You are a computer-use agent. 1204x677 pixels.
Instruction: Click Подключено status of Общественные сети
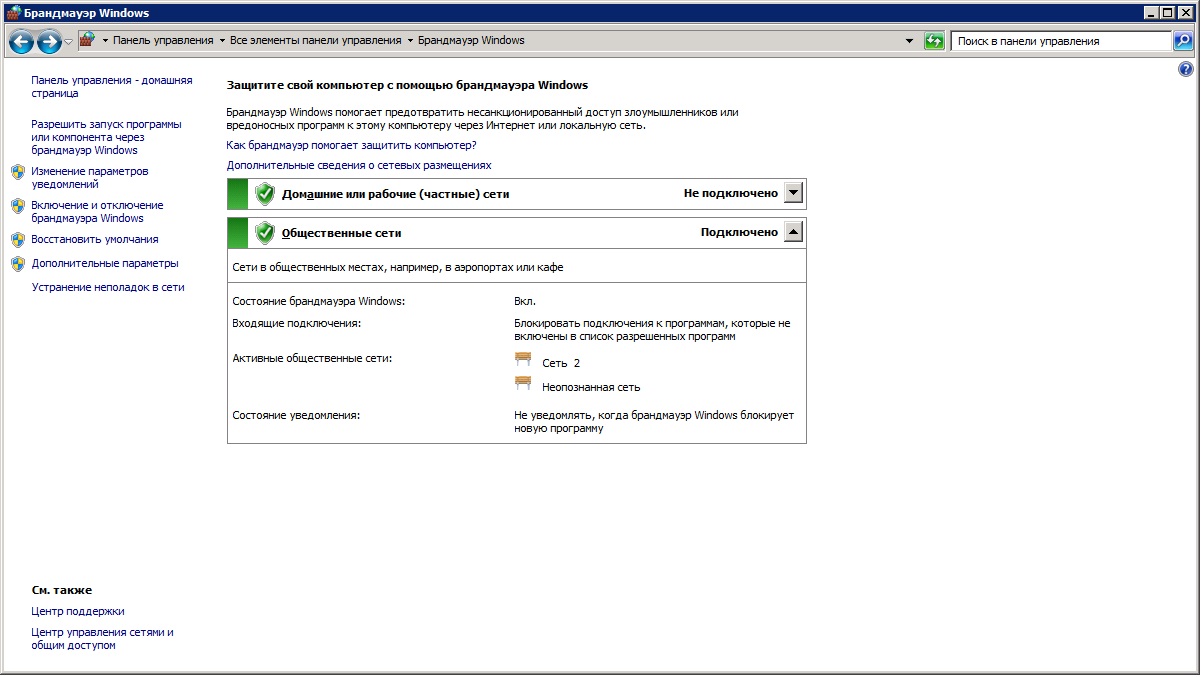point(739,232)
